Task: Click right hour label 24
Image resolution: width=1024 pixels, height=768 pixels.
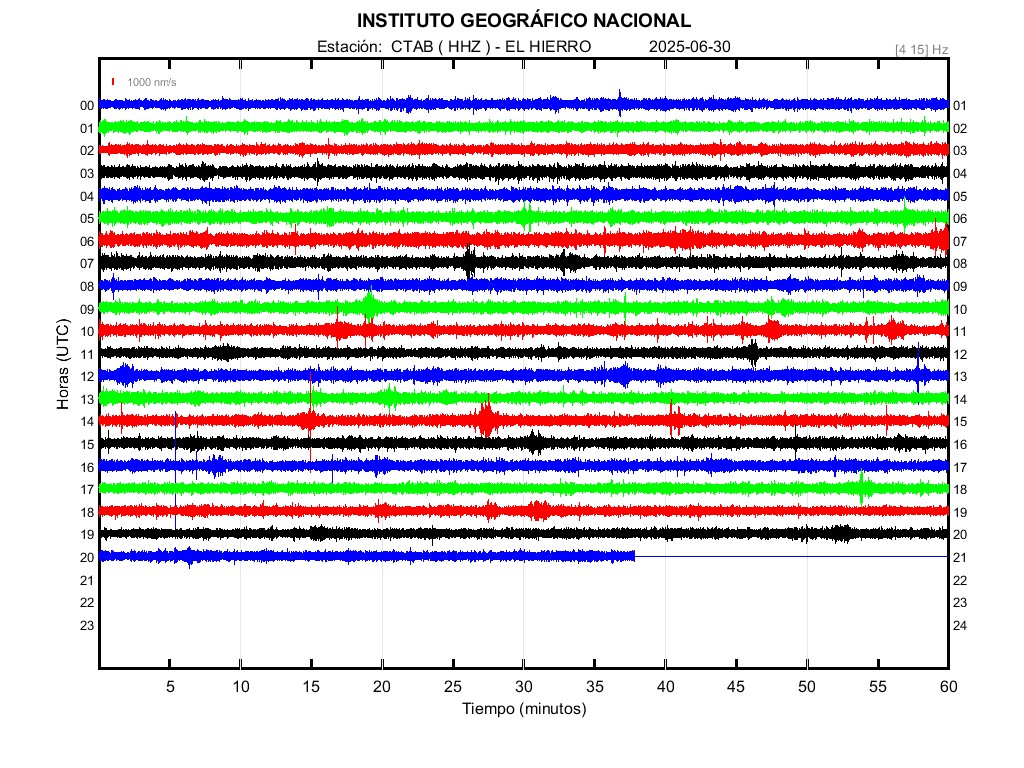Action: coord(959,626)
